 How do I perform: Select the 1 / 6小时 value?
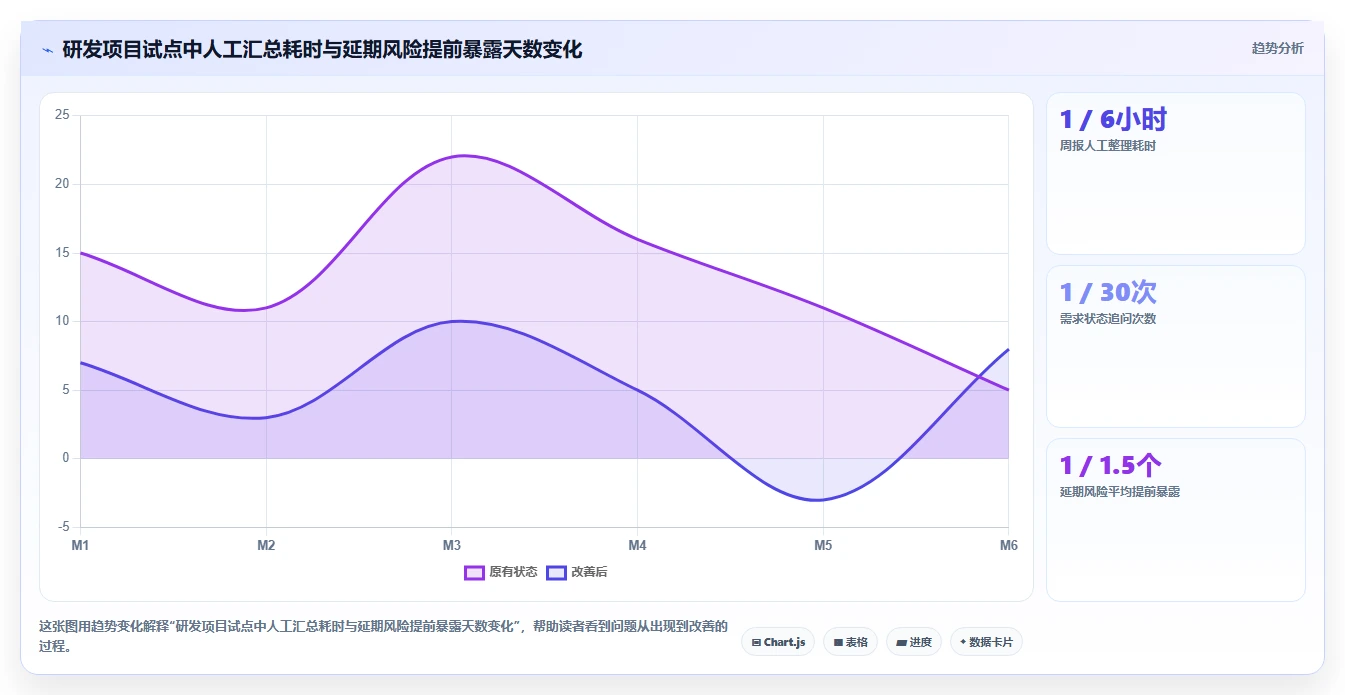1113,119
